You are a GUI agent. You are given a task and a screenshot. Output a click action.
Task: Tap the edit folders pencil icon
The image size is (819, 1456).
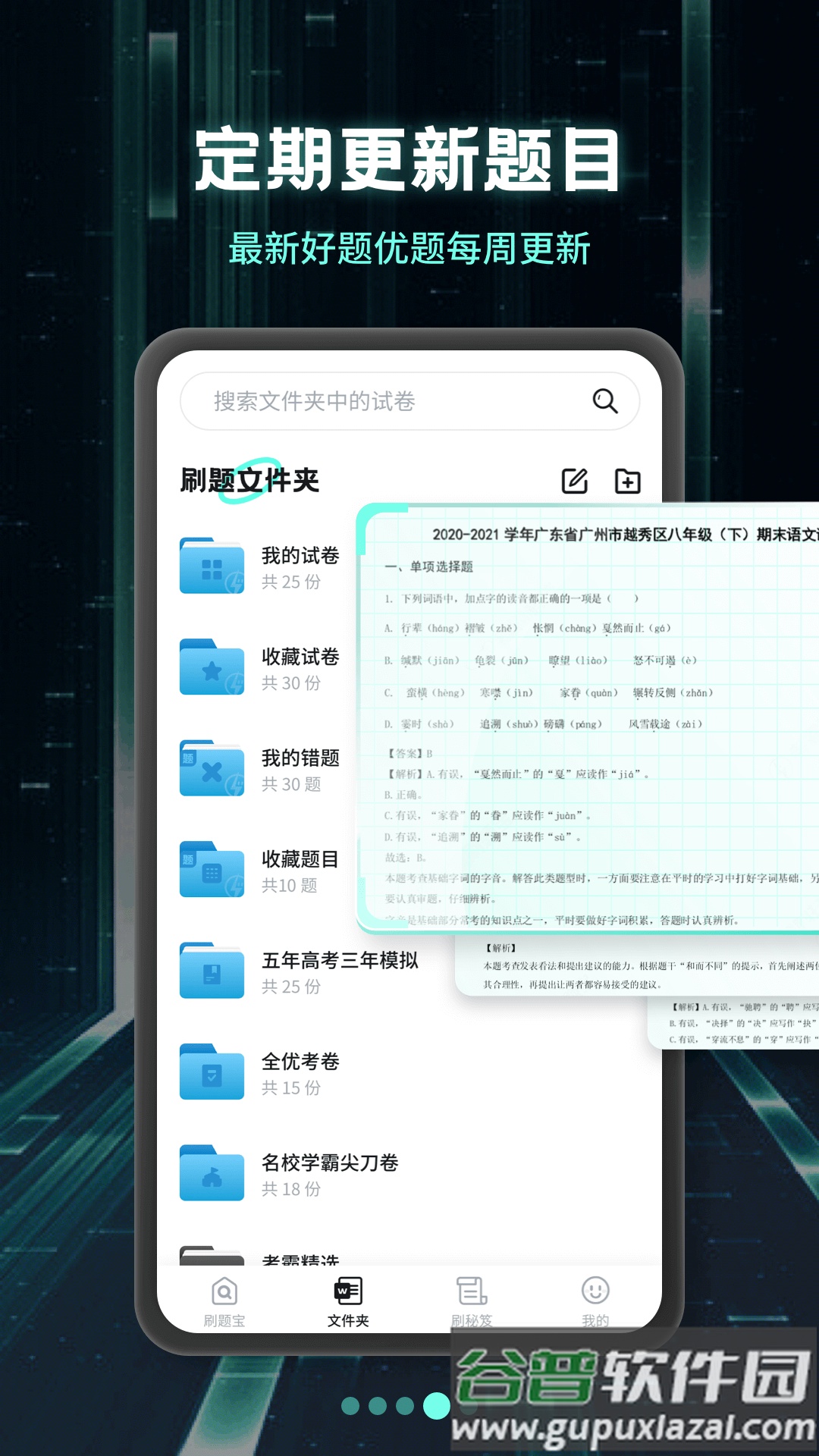coord(575,481)
